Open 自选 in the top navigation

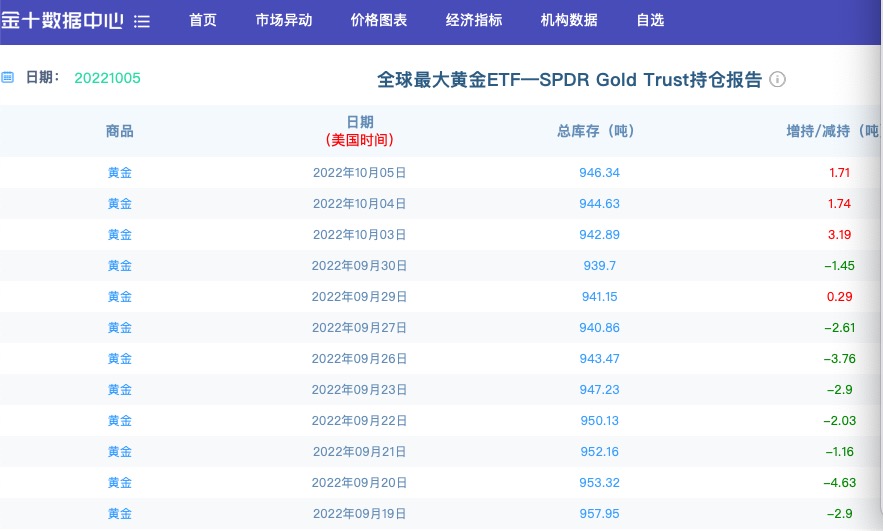pyautogui.click(x=650, y=21)
